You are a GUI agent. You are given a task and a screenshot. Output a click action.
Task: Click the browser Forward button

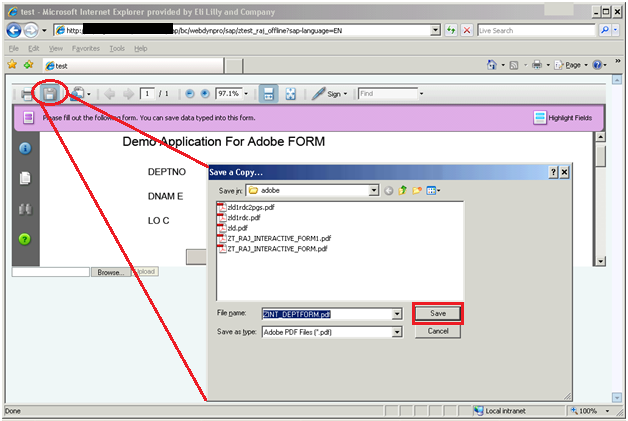click(31, 30)
